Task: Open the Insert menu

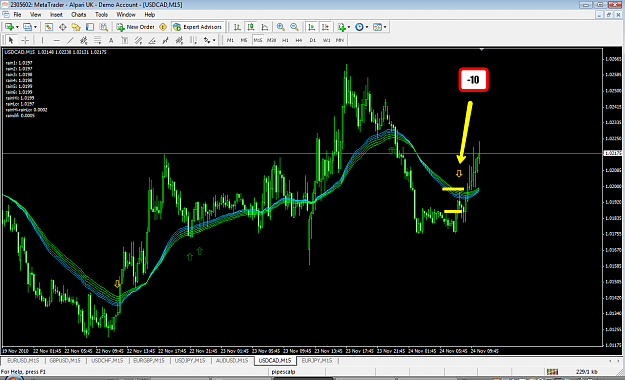Action: coord(56,14)
